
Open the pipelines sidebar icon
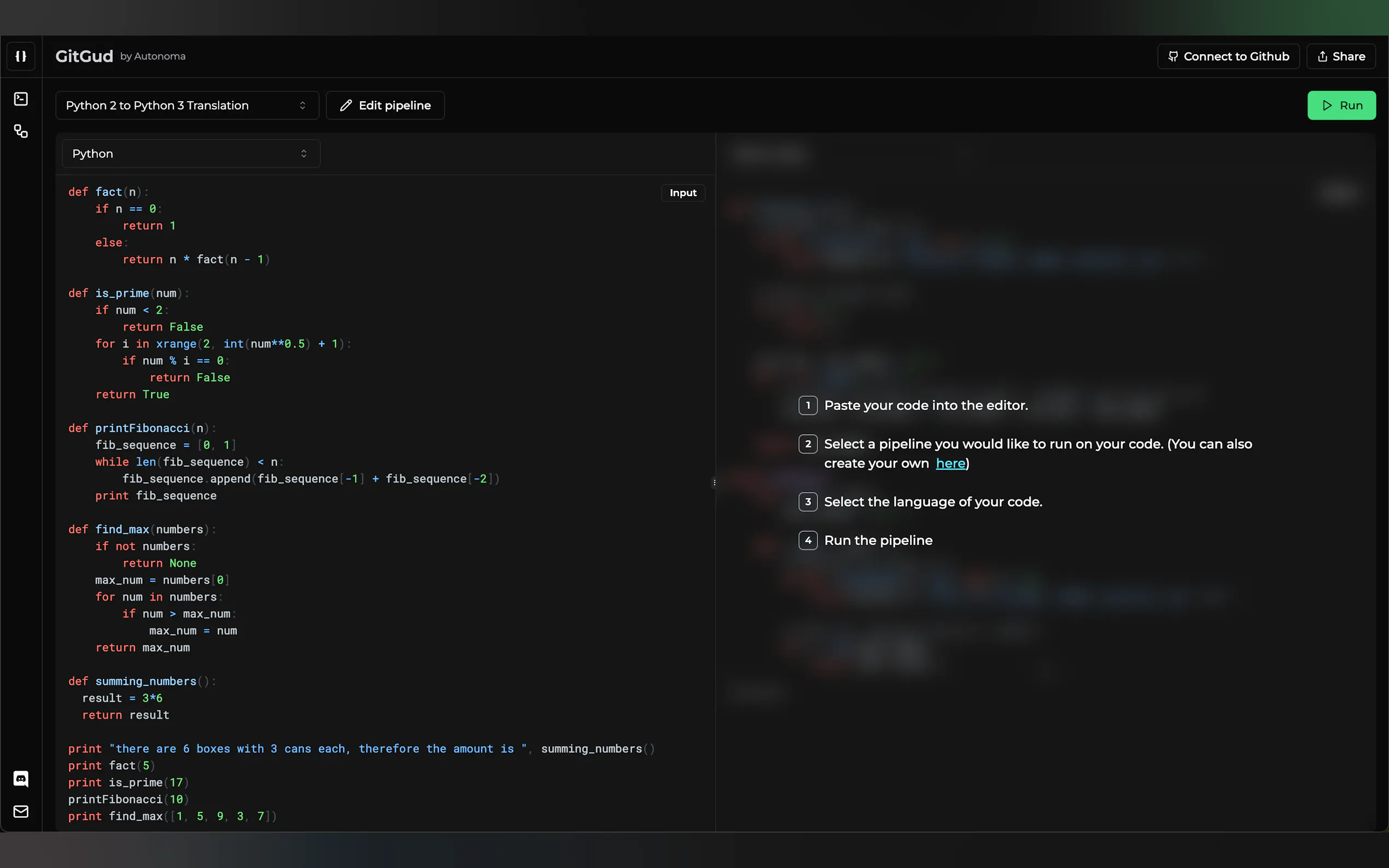(21, 132)
